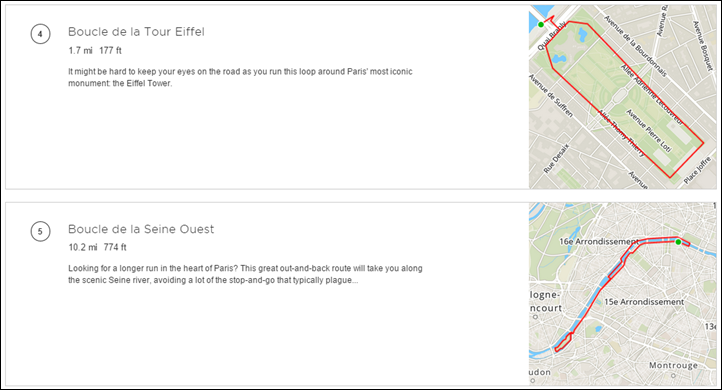Click the Avenue Pierre Loti map label

coord(648,131)
